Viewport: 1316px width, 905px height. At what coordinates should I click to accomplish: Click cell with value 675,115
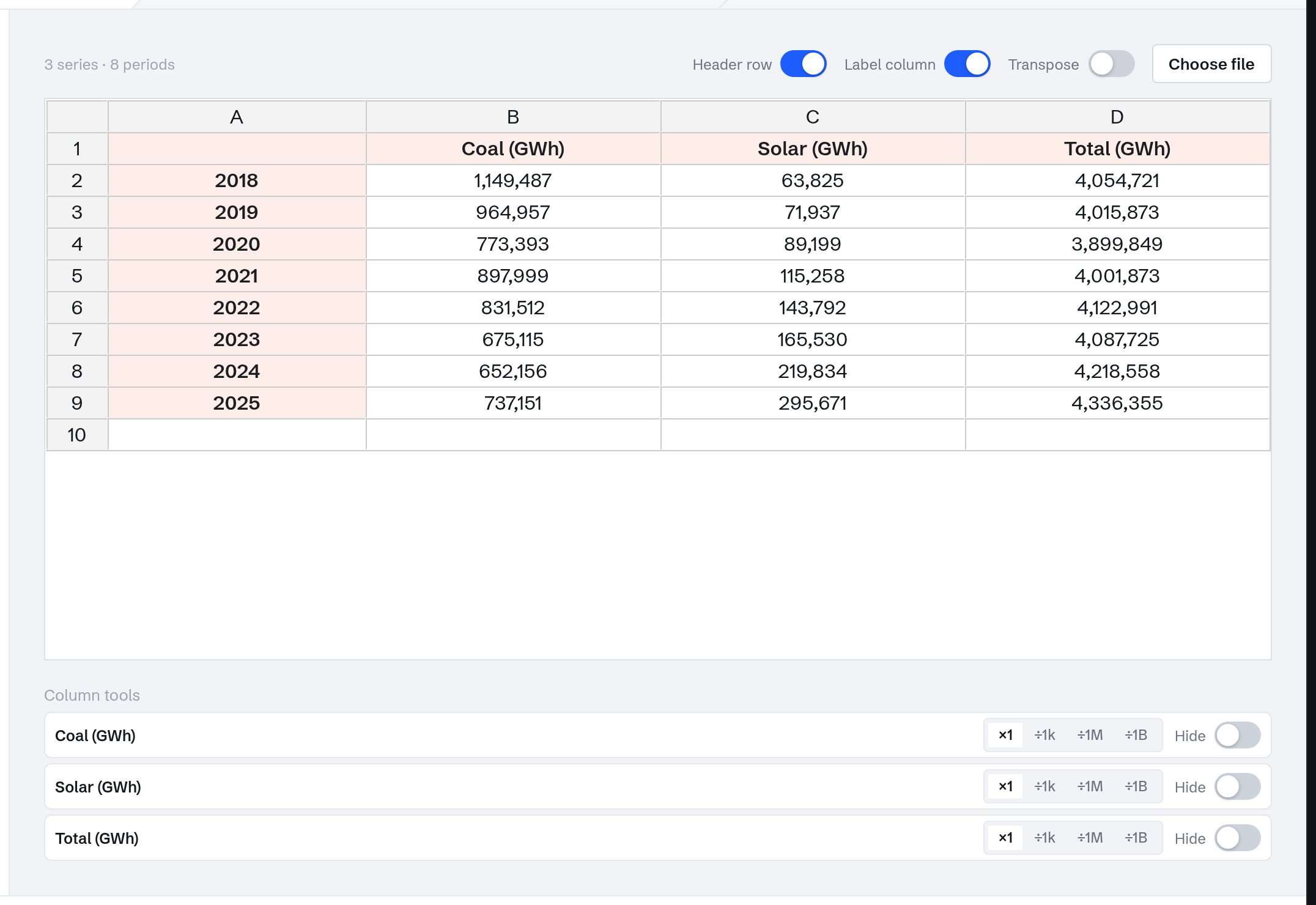(513, 339)
